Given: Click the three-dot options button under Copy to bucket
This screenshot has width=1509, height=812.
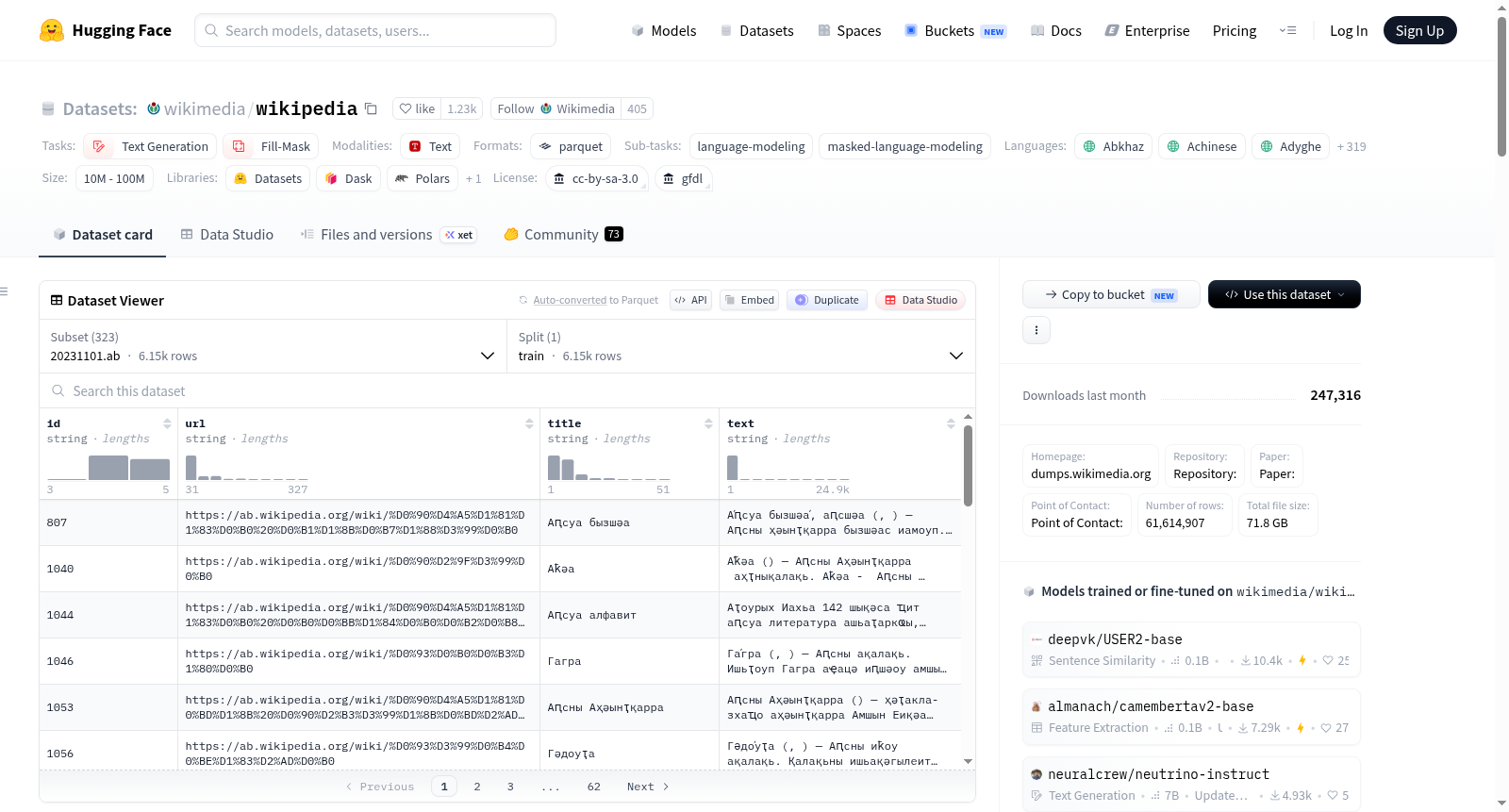Looking at the screenshot, I should coord(1036,330).
